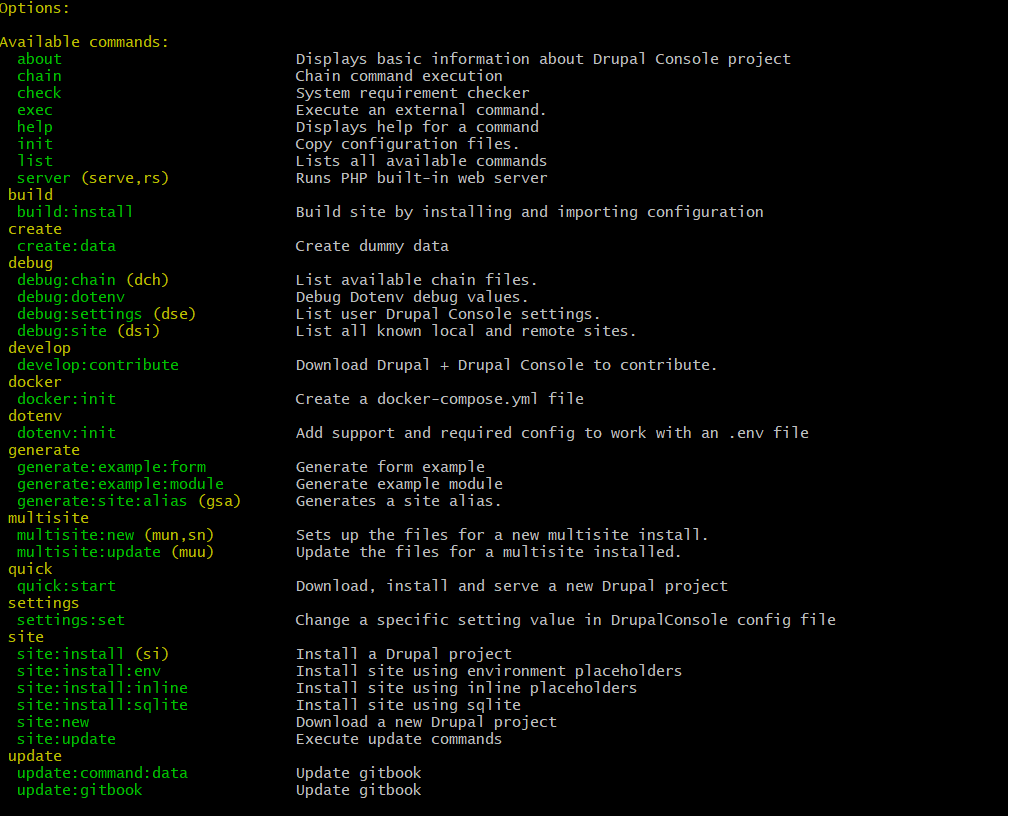Open the build:install command
The width and height of the screenshot is (1009, 816).
75,211
